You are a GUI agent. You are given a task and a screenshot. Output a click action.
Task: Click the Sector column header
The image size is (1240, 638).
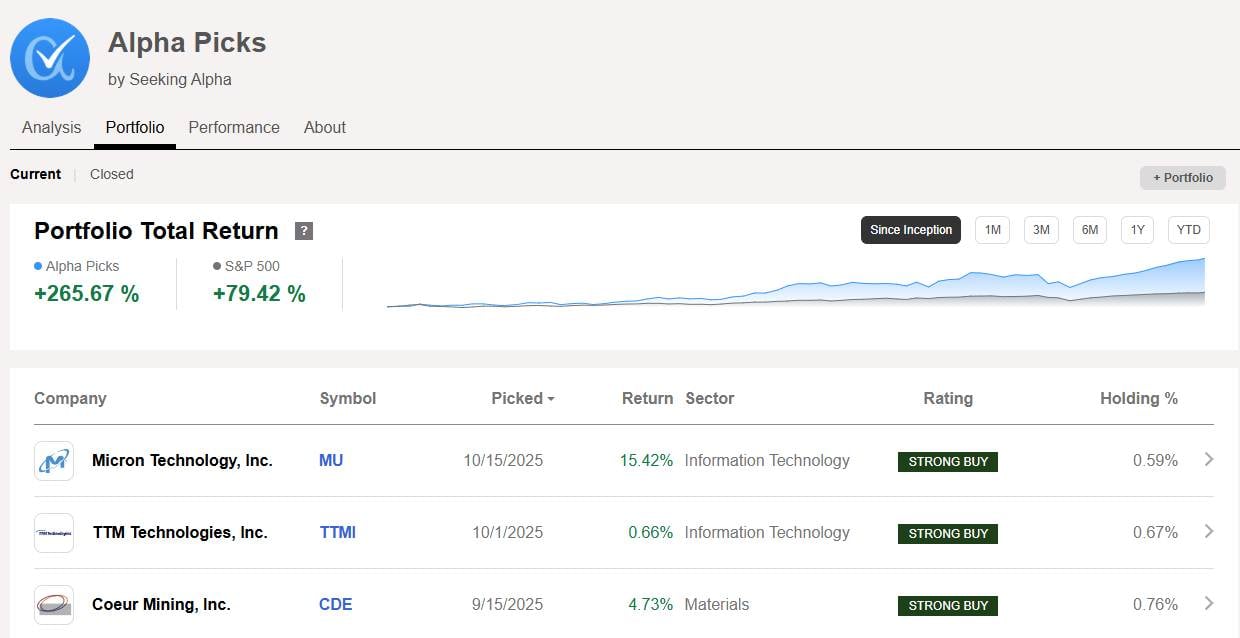point(710,398)
